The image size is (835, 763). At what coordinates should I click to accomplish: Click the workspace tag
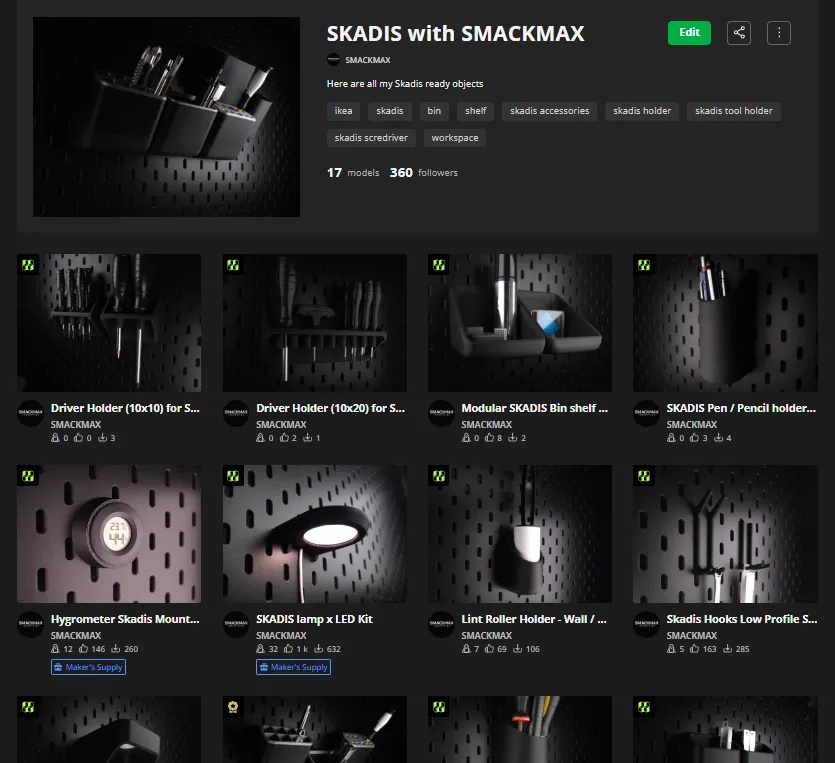pyautogui.click(x=454, y=138)
